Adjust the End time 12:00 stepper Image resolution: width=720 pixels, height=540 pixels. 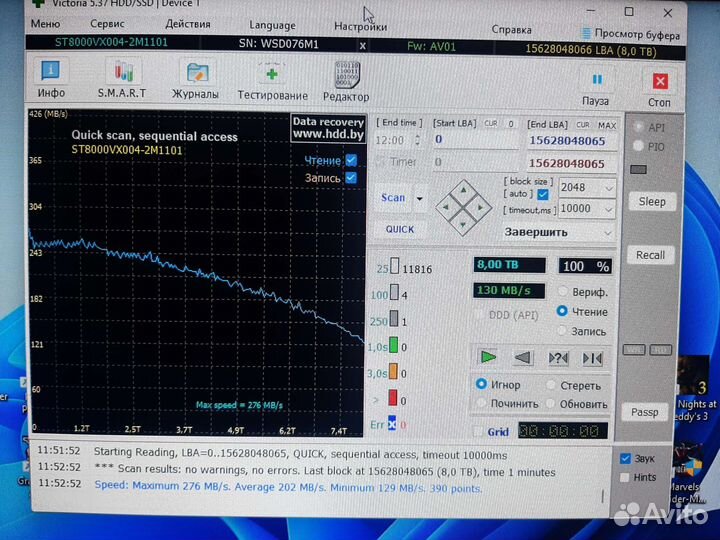[x=417, y=140]
